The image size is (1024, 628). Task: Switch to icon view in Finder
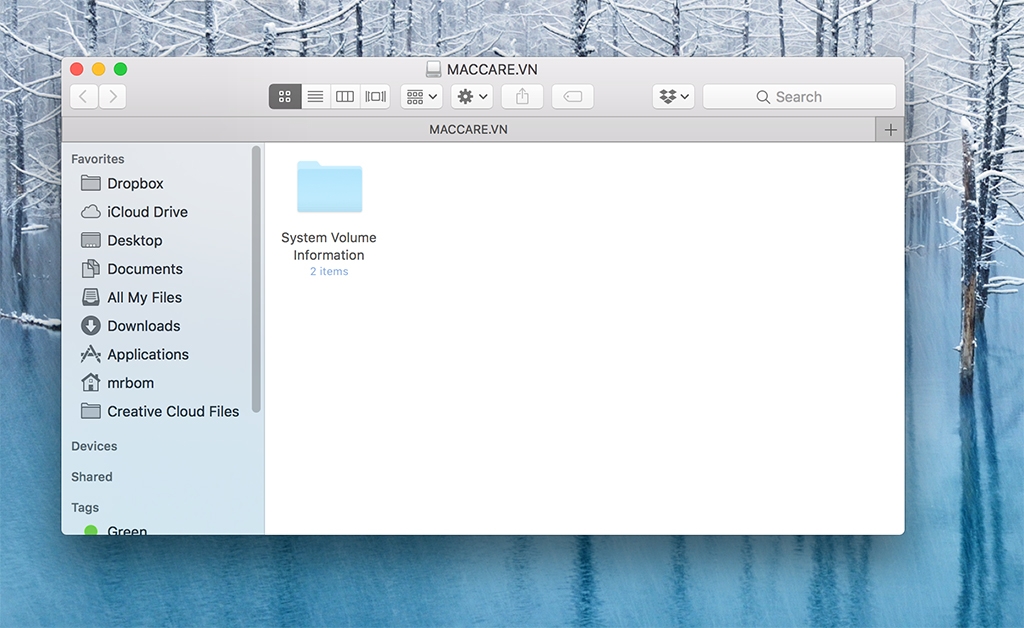[x=285, y=97]
